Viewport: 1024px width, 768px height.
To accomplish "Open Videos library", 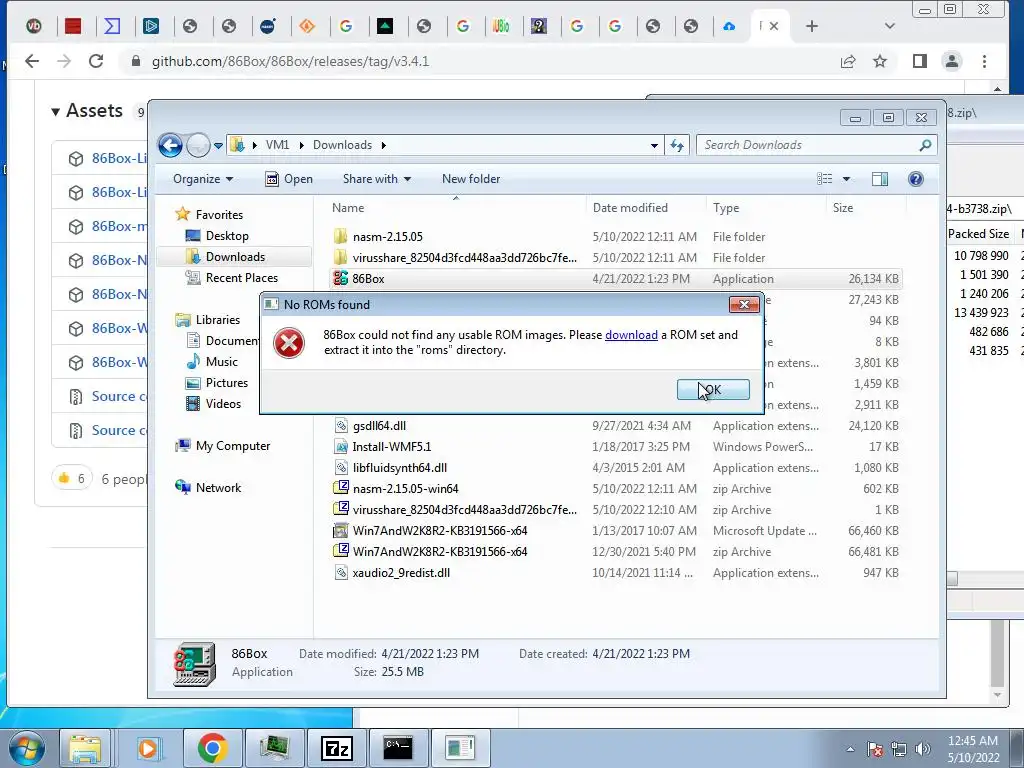I will coord(223,404).
